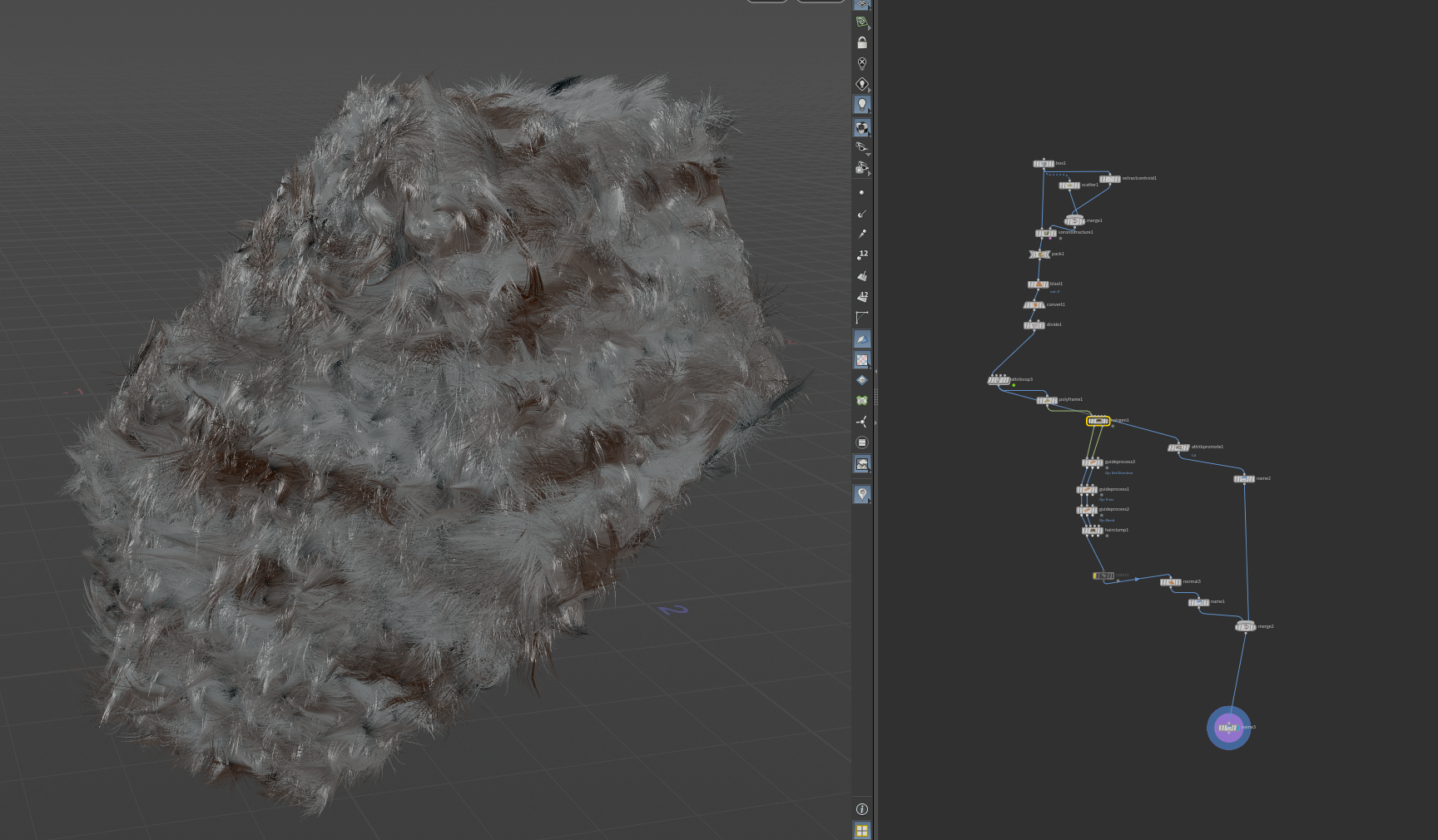Select the guideprocess1 node
Viewport: 1438px width, 840px height.
click(1087, 490)
